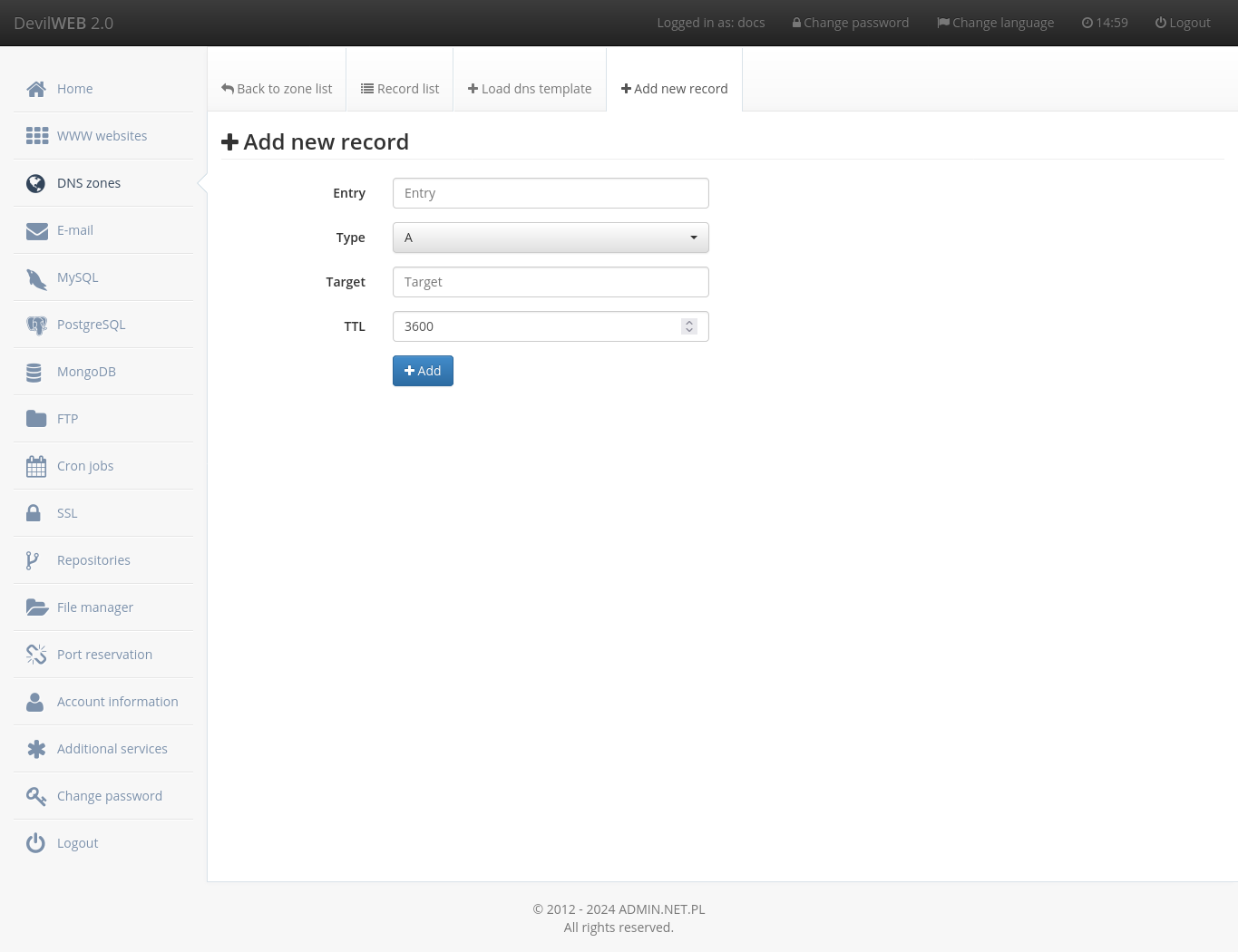Open Change password from top bar
The image size is (1238, 952).
[x=850, y=23]
